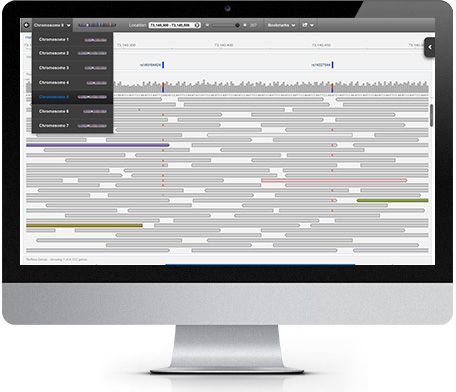Click the "73,140,400" ruler position label
Viewport: 456px width, 392px height.
[x=224, y=45]
